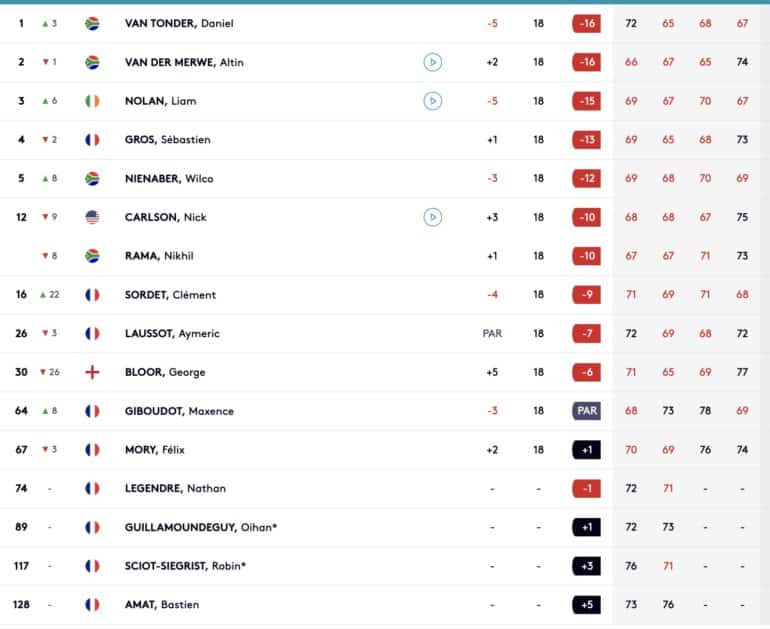Click England flag beside Bloor, George

click(92, 372)
